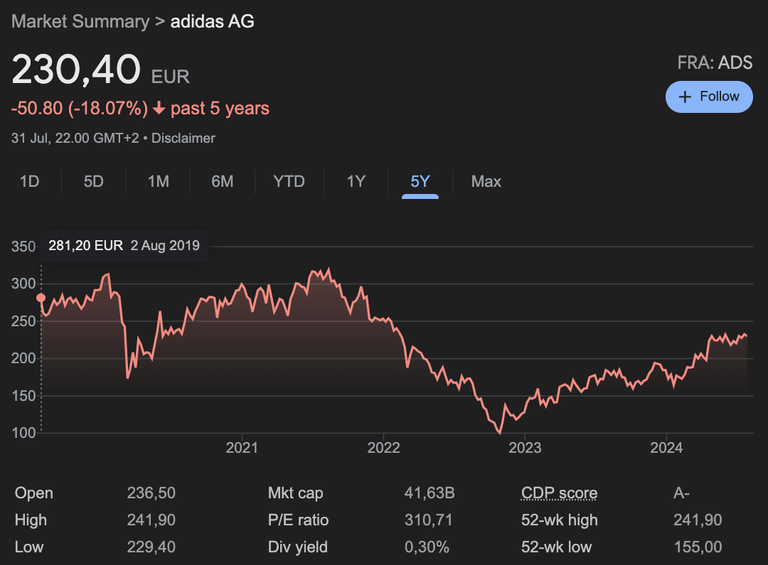Click the red down arrow beside percentage change
This screenshot has width=768, height=565.
tap(159, 108)
